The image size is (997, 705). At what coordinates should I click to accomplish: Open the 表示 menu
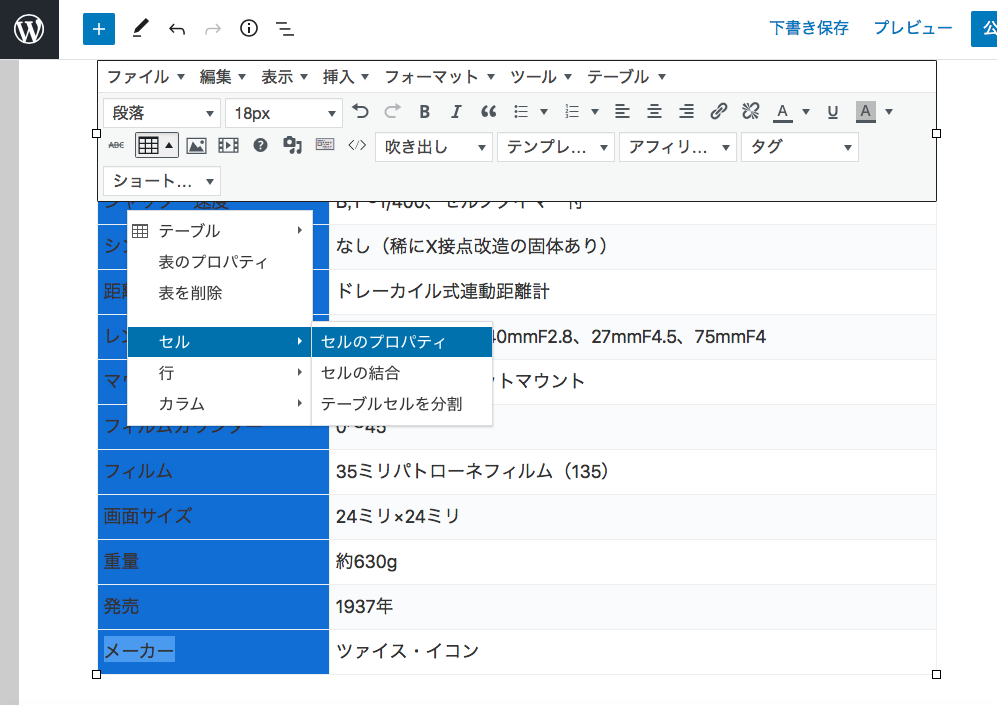click(x=284, y=77)
